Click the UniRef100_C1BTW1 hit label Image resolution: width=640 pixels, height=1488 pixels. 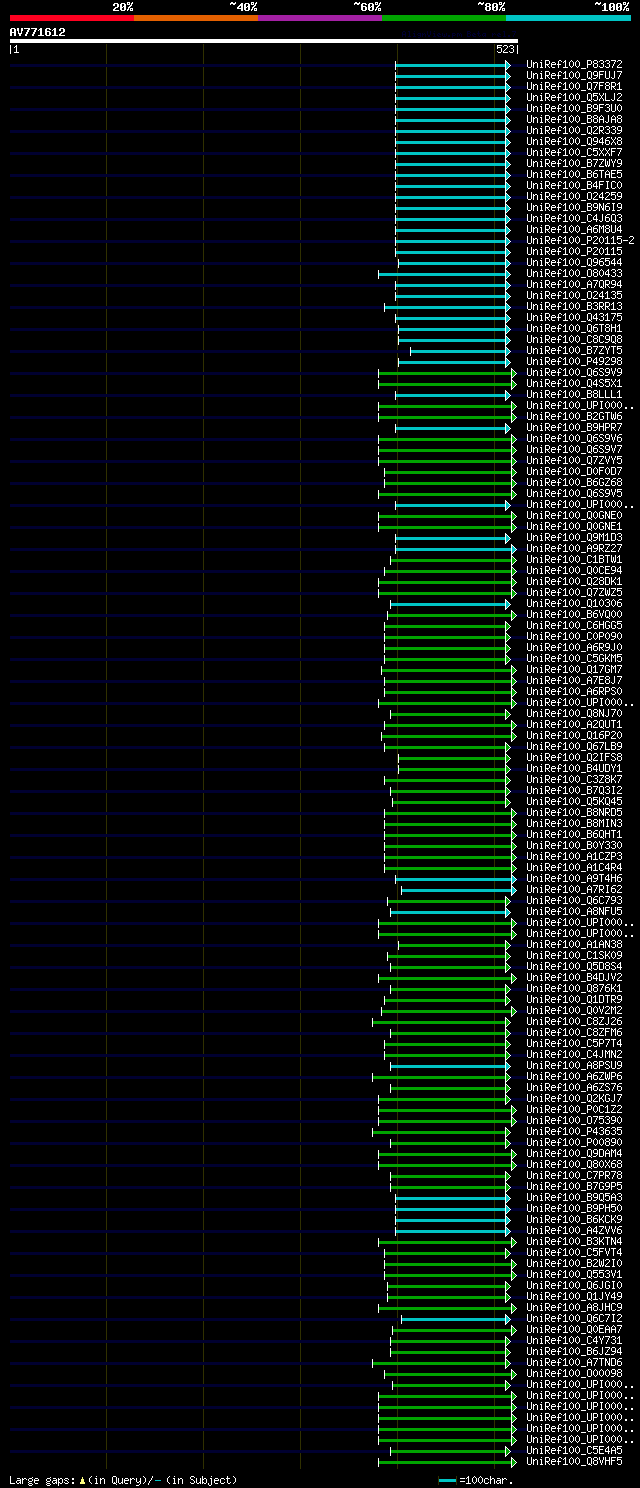(574, 559)
